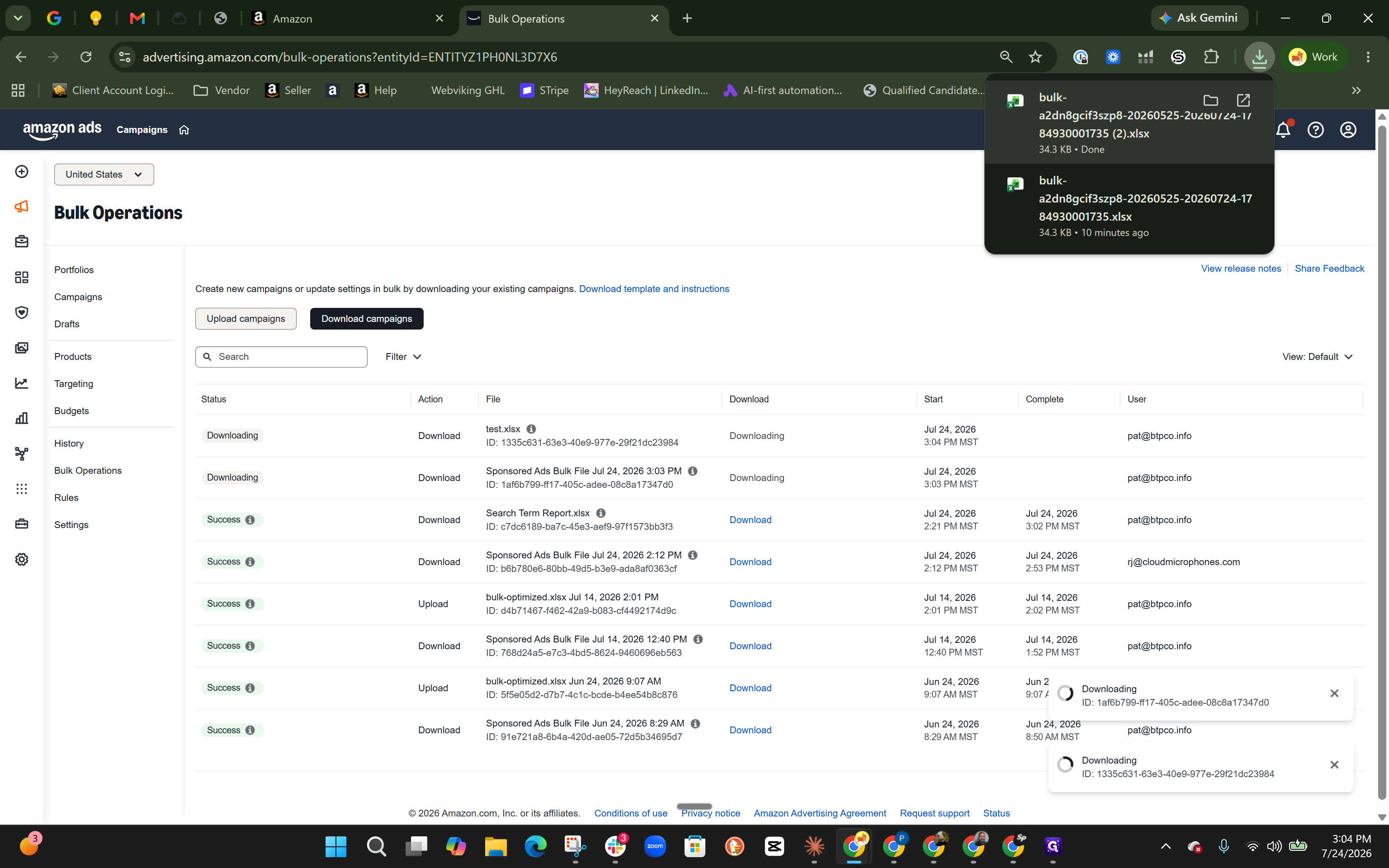Screen dimensions: 1389x868
Task: Open Budgets in side menu
Action: (72, 410)
